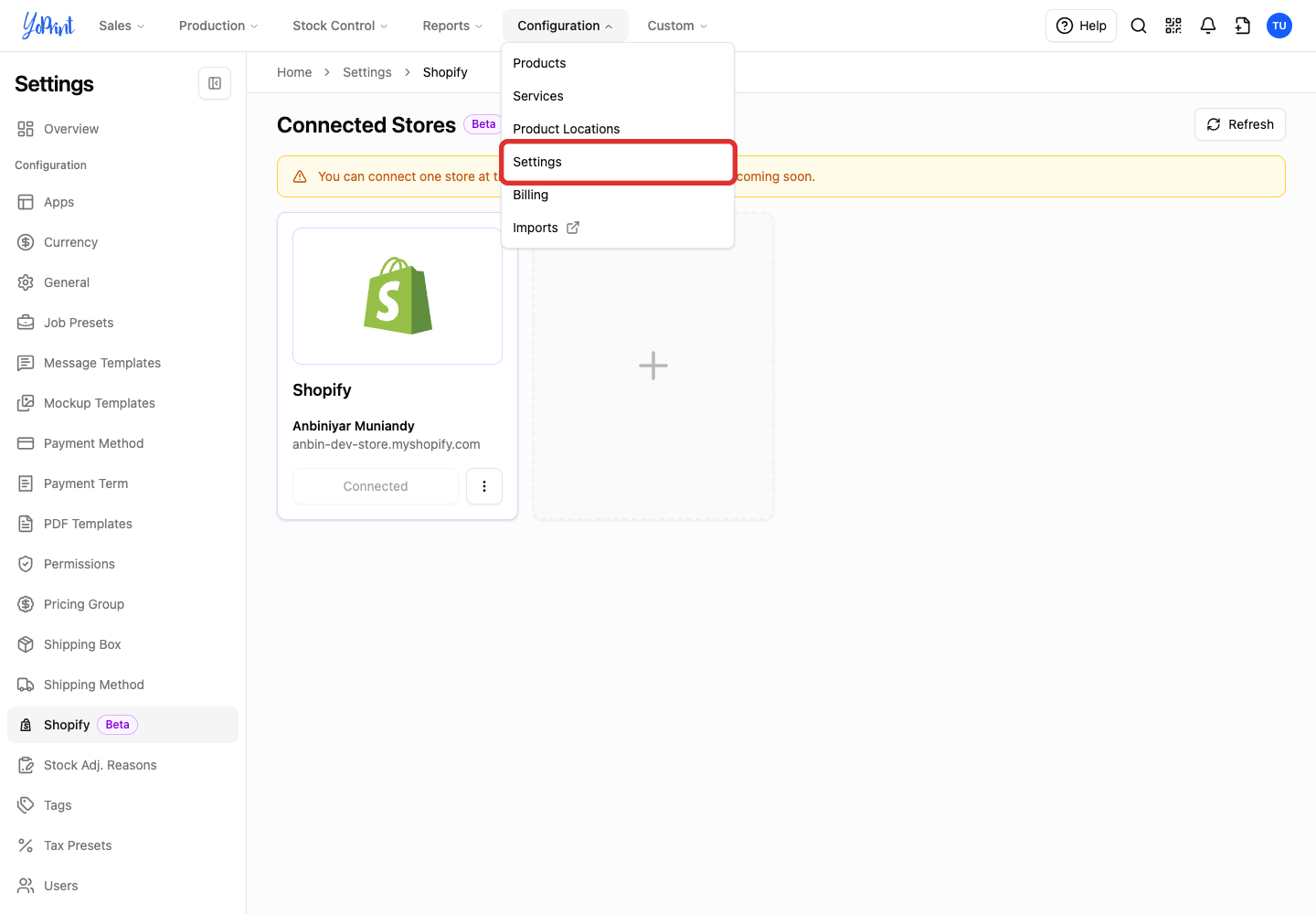The height and width of the screenshot is (914, 1316).
Task: Open Permissions settings
Action: (x=122, y=564)
